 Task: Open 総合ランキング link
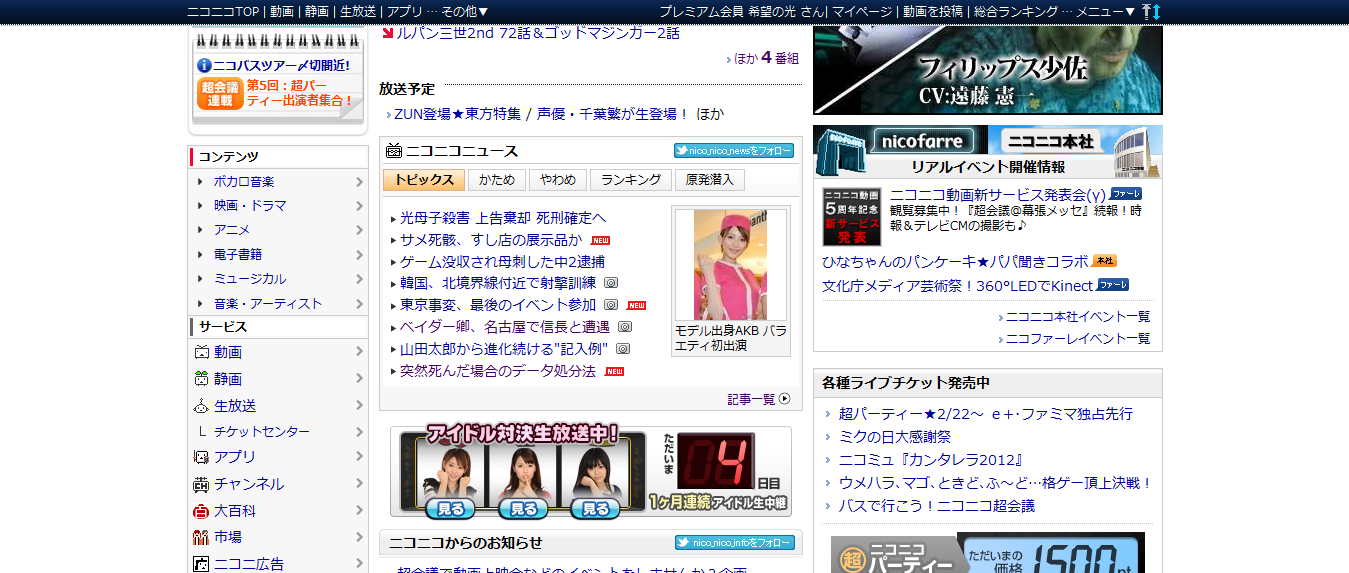coord(1016,11)
